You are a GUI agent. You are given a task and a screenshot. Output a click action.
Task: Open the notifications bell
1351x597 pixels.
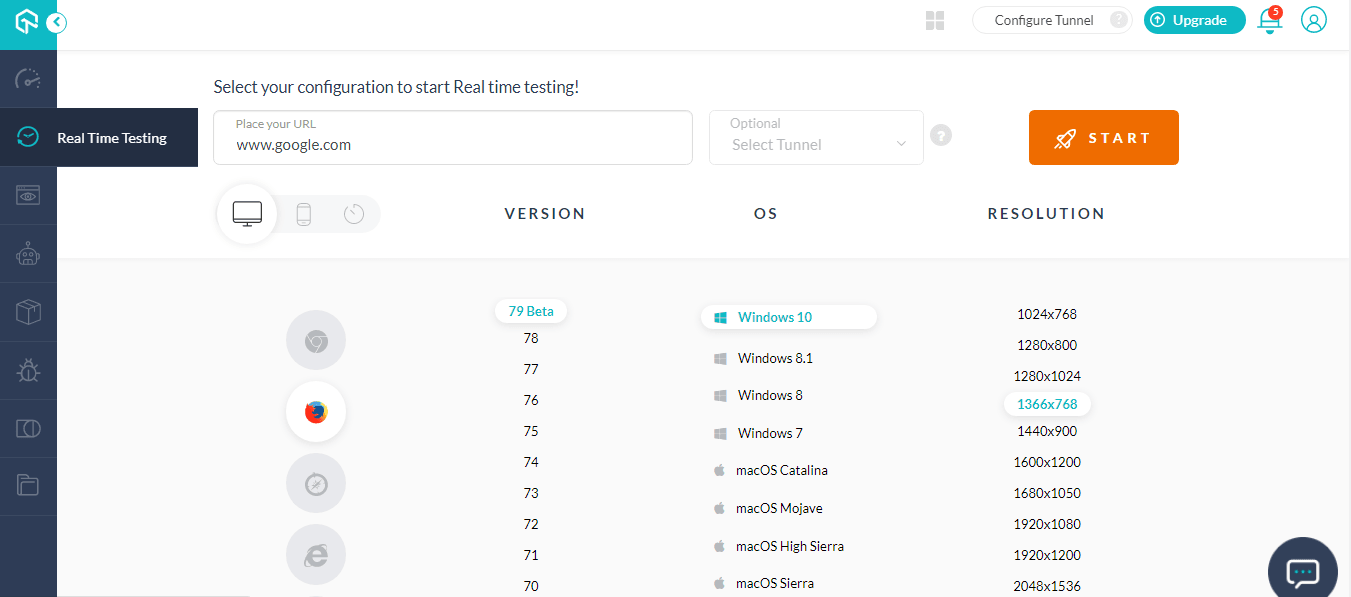[1268, 20]
